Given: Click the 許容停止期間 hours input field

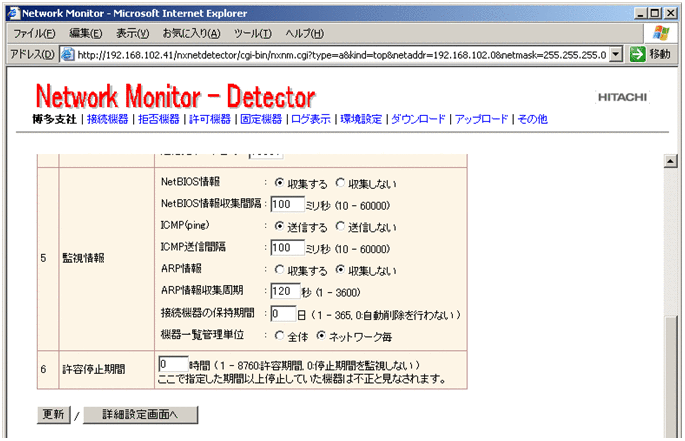Looking at the screenshot, I should tap(173, 364).
